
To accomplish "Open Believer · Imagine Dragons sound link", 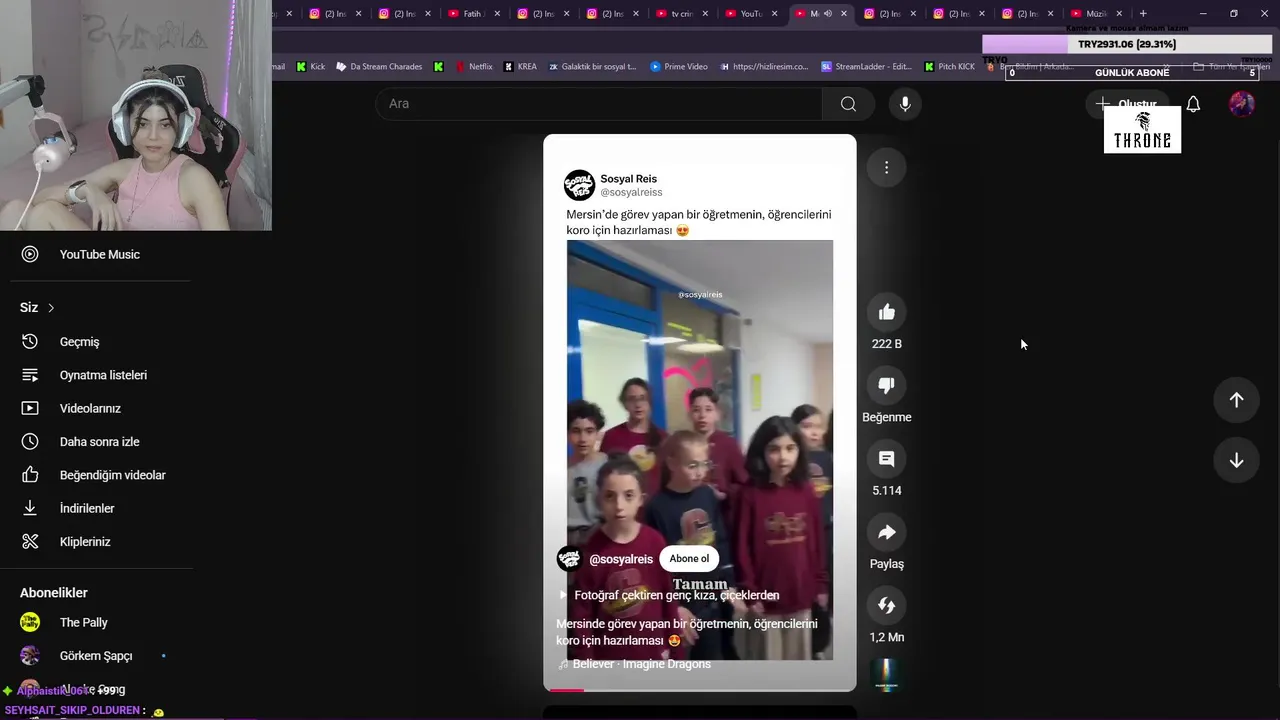I will pos(641,664).
